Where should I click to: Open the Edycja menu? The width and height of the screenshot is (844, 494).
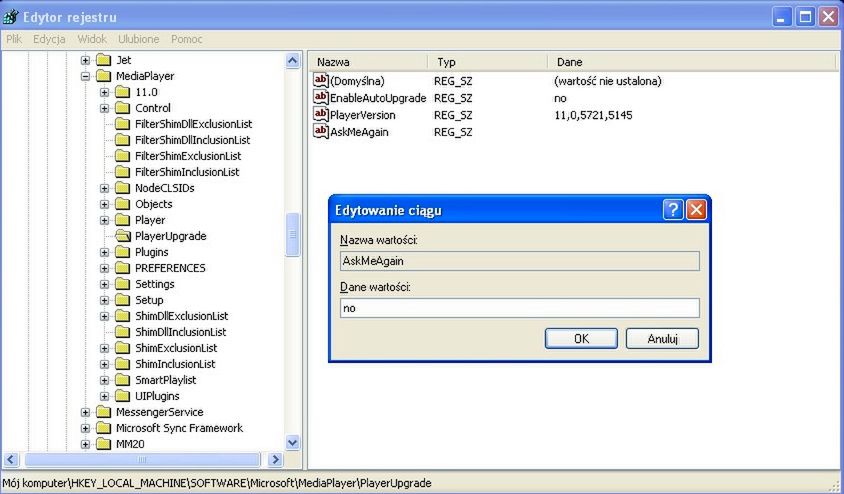(x=49, y=39)
